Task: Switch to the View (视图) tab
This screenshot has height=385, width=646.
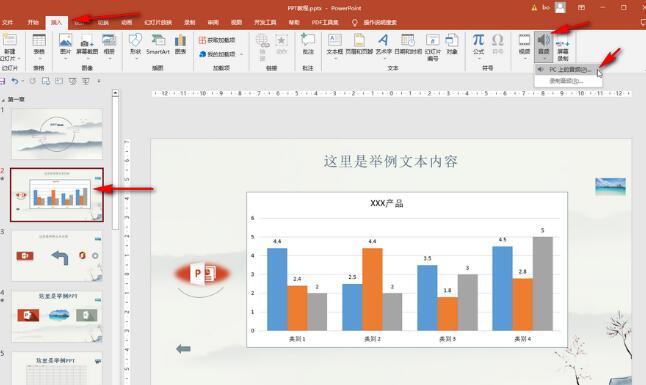Action: tap(236, 23)
